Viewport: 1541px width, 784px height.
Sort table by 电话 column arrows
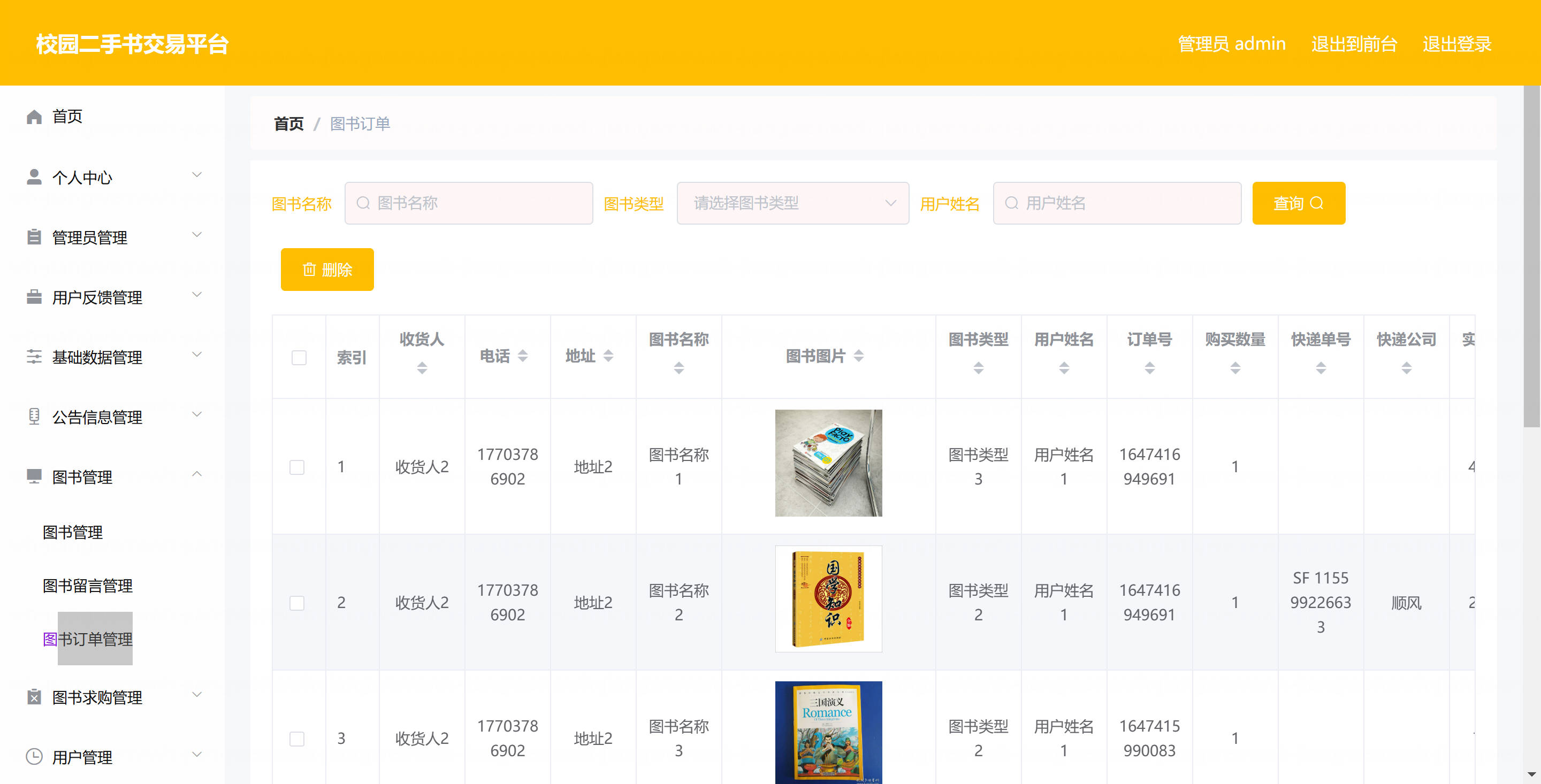(522, 356)
